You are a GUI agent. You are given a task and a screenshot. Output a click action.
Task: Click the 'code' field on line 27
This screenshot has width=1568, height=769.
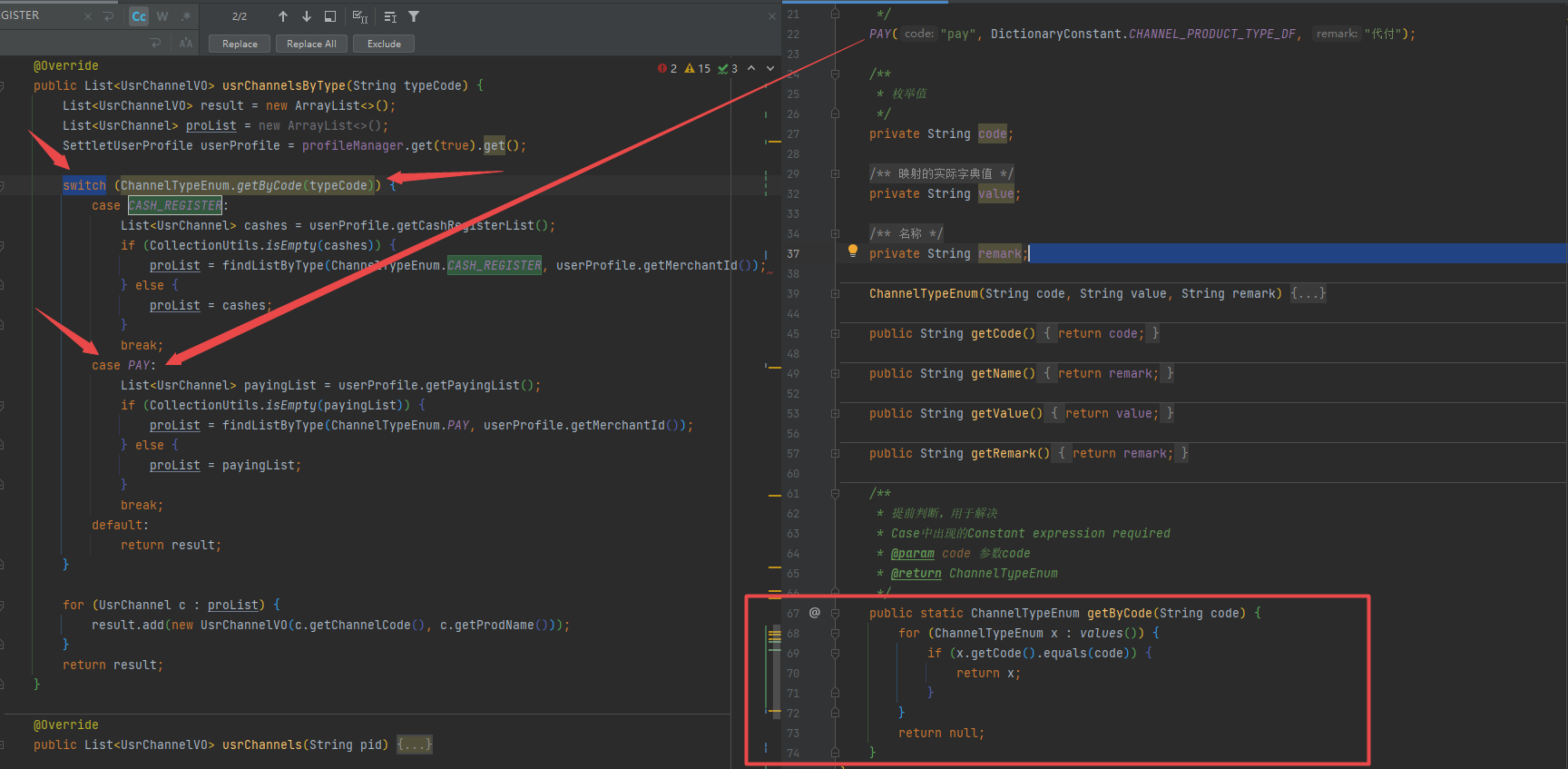click(993, 133)
